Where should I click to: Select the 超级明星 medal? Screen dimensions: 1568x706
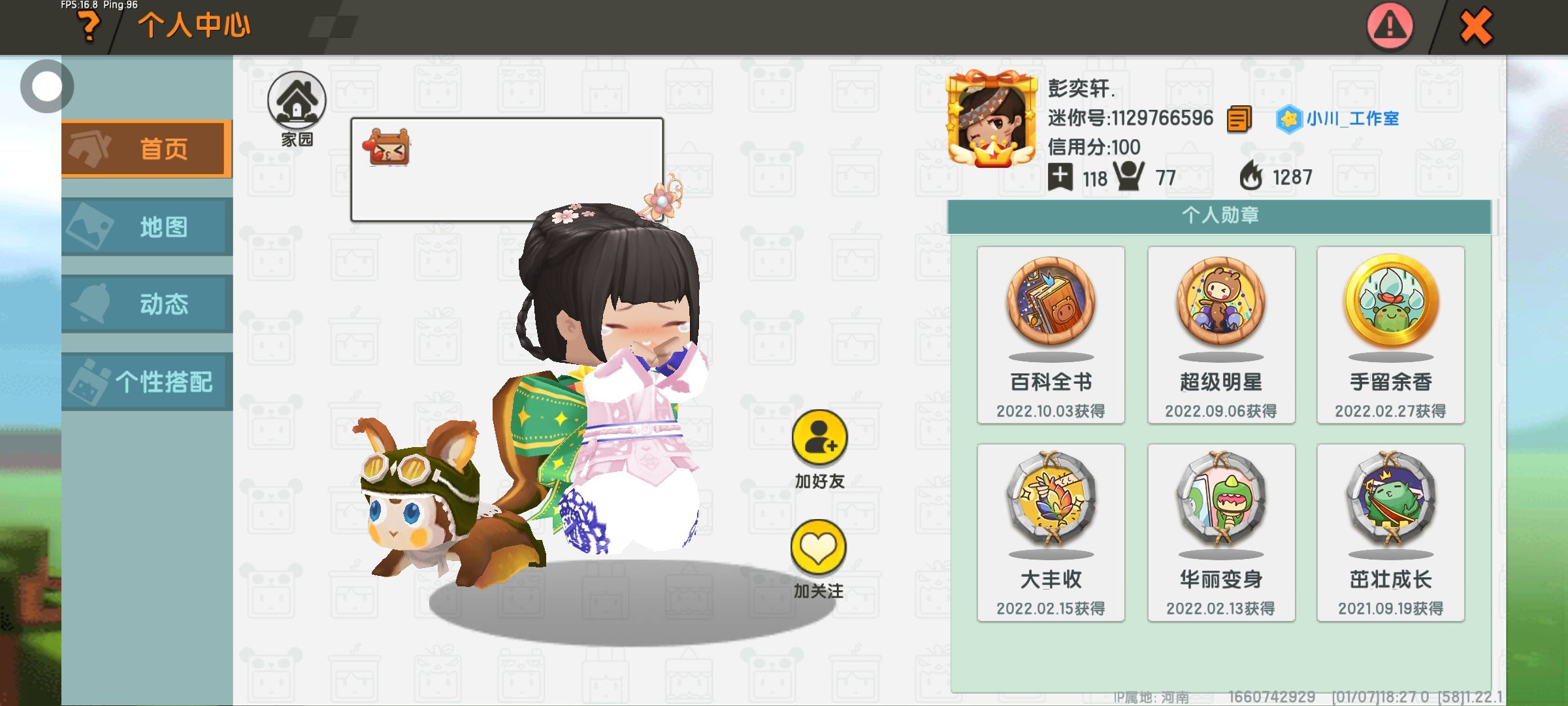1221,335
